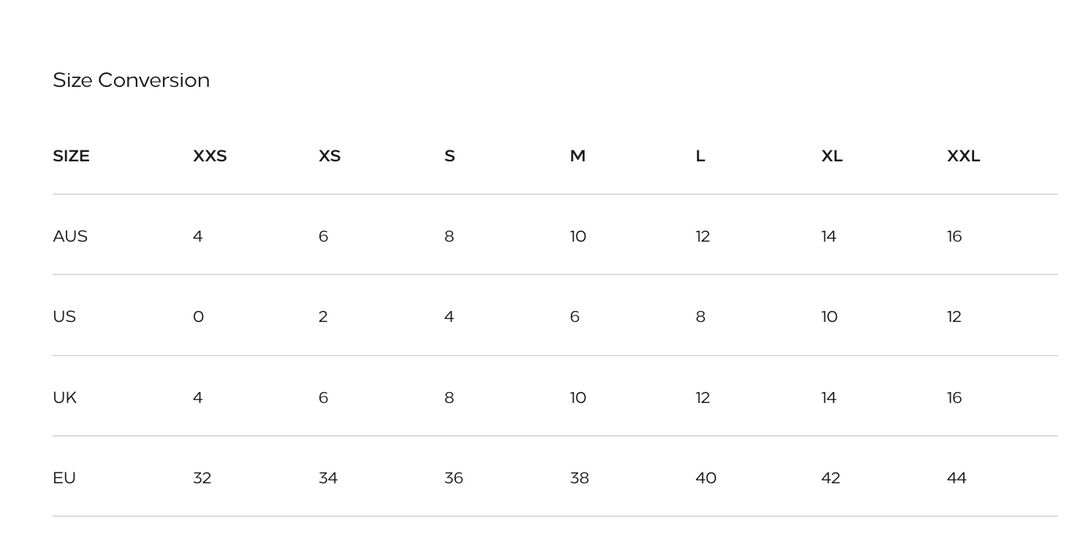Screen dimensions: 1080x549
Task: Click EU size 42 under XL
Action: [x=830, y=478]
